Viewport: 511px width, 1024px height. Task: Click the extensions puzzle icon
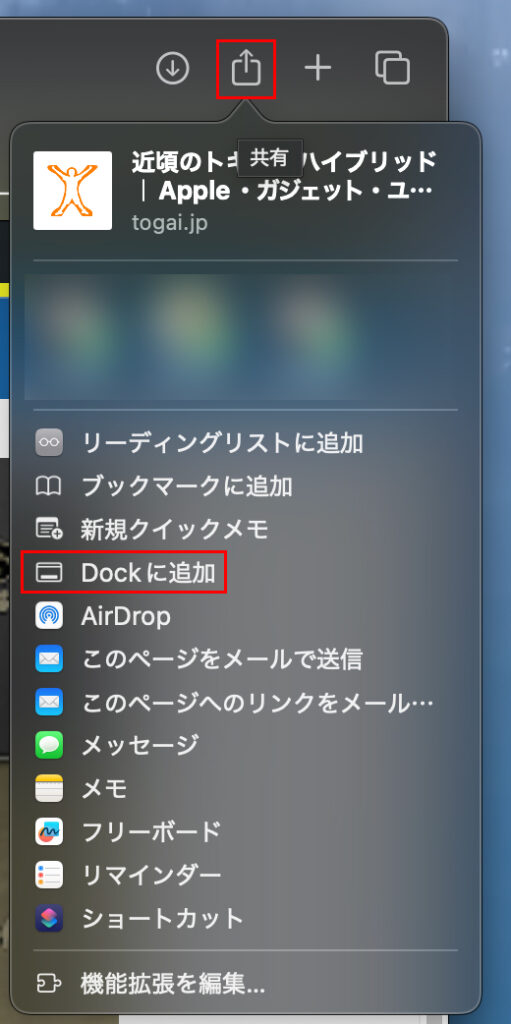click(49, 982)
